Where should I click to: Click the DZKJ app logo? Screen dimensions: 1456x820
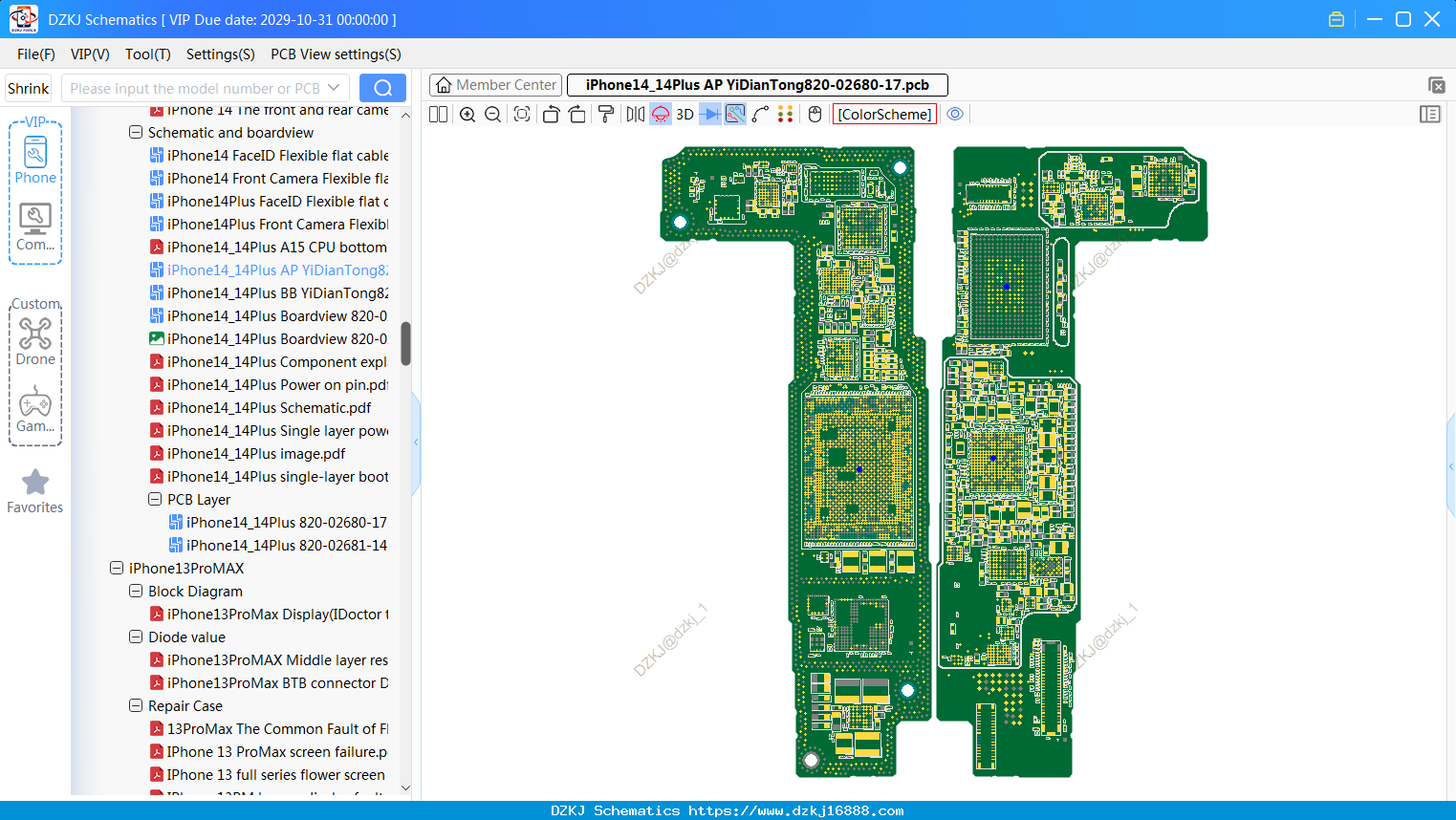pos(23,19)
